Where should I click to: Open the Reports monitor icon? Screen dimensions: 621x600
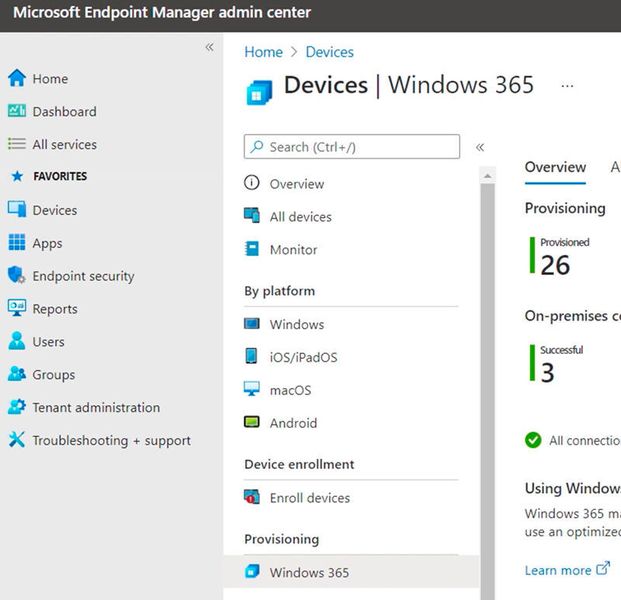click(17, 308)
